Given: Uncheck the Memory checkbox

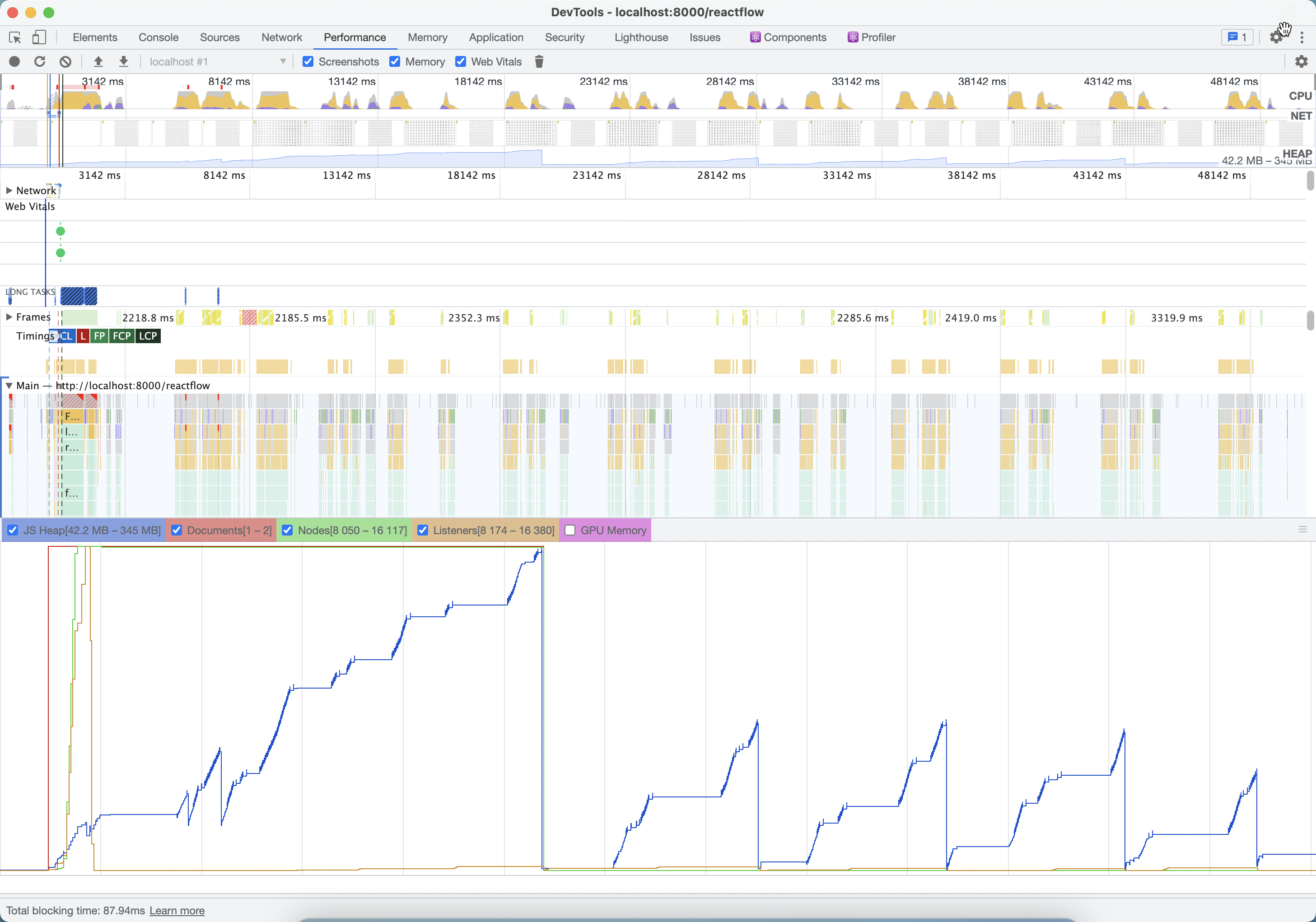Looking at the screenshot, I should coord(395,61).
